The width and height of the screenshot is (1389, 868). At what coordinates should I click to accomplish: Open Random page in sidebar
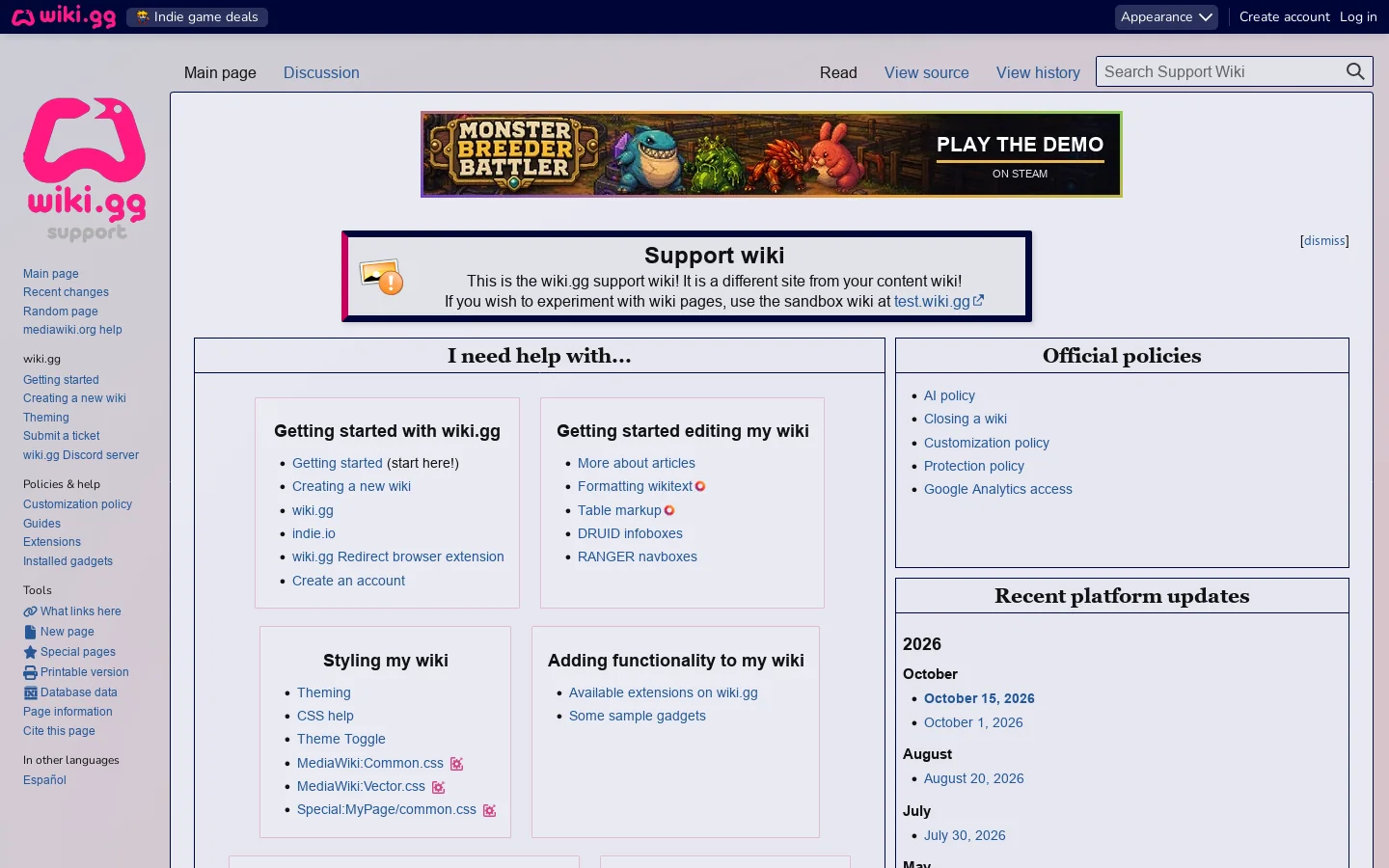pyautogui.click(x=61, y=312)
